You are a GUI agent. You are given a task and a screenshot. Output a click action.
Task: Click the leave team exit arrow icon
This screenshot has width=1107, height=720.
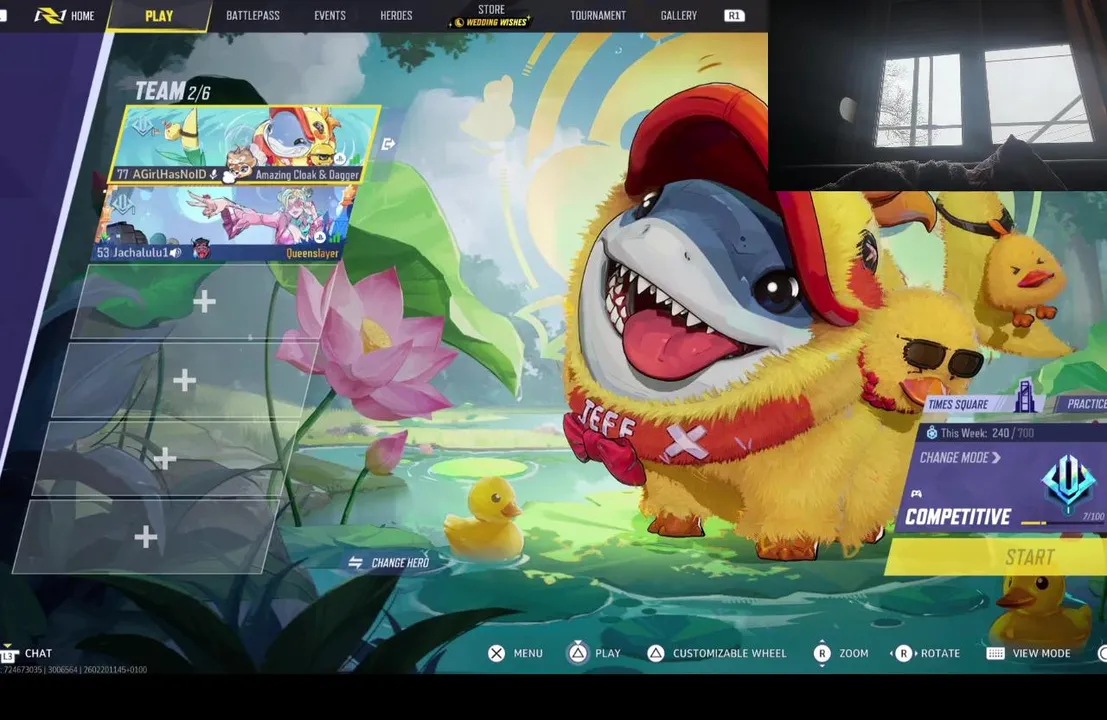tap(388, 144)
